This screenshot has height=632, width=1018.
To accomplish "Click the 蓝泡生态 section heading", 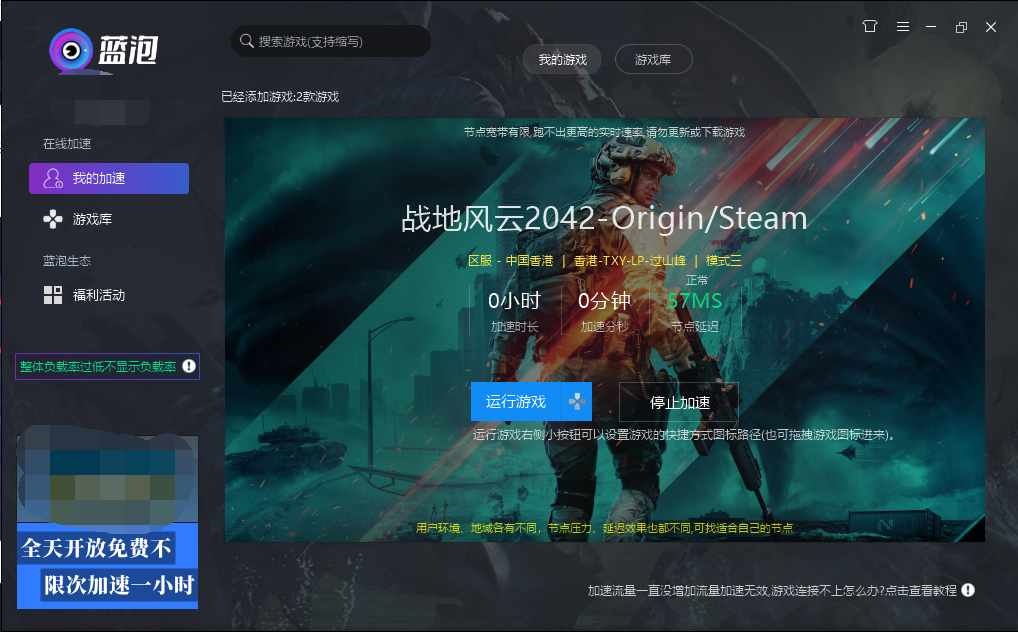I will coord(67,260).
